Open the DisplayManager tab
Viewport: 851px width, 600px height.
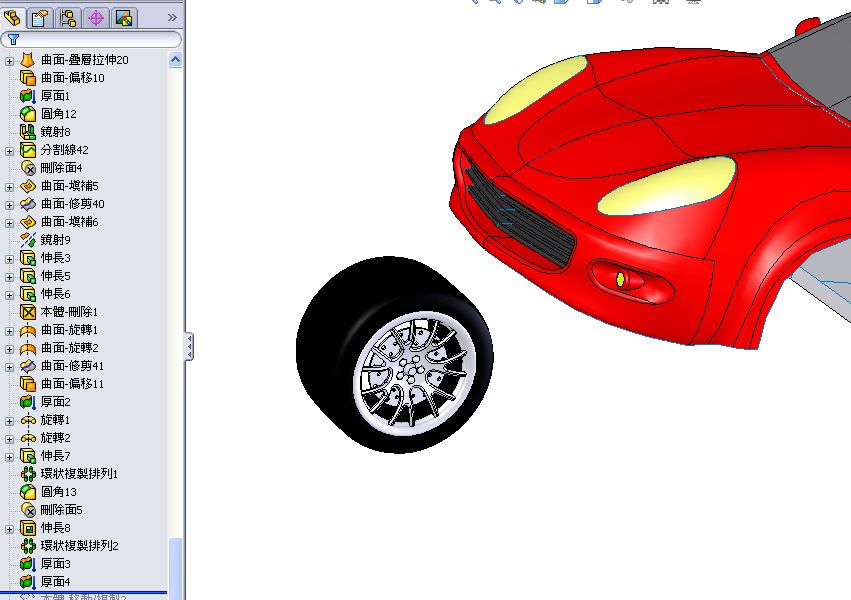(x=122, y=16)
